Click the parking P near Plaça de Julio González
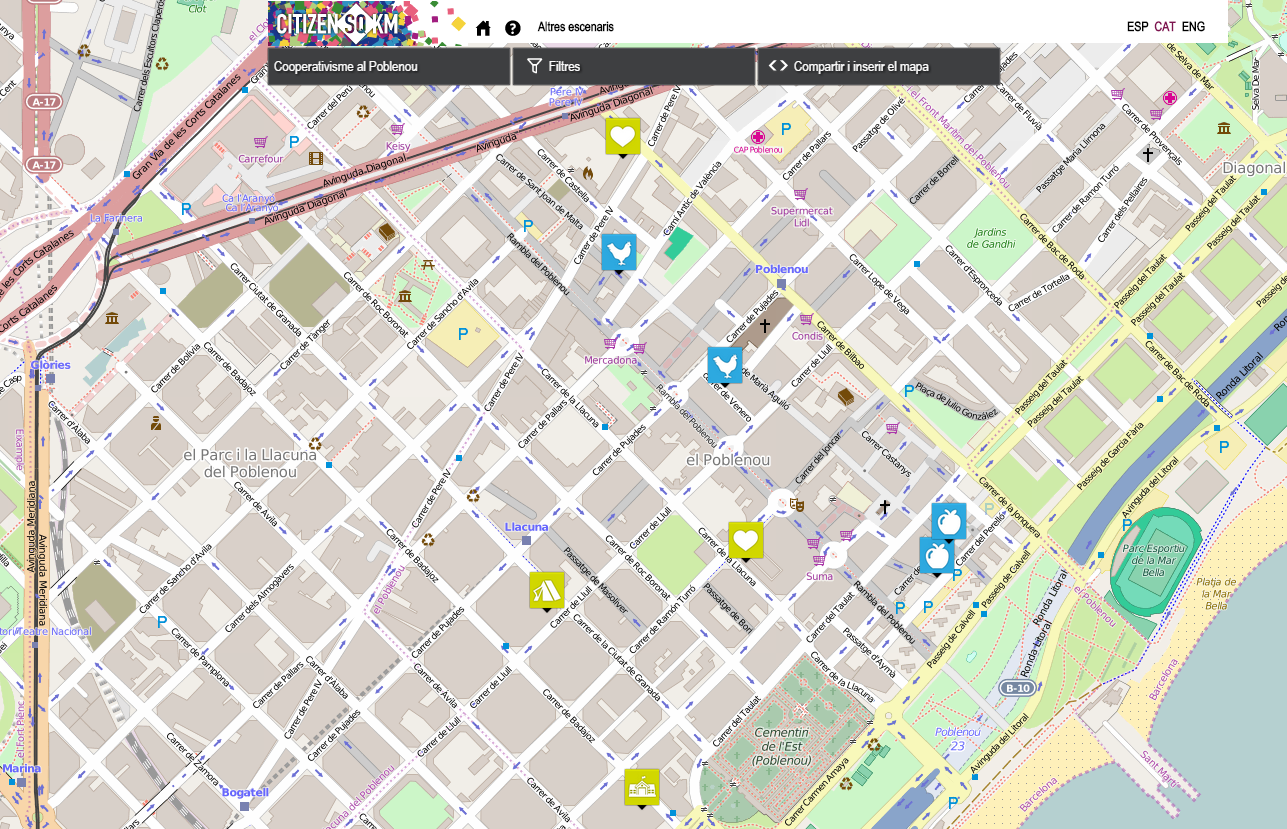Screen dimensions: 1287x829 click(908, 391)
